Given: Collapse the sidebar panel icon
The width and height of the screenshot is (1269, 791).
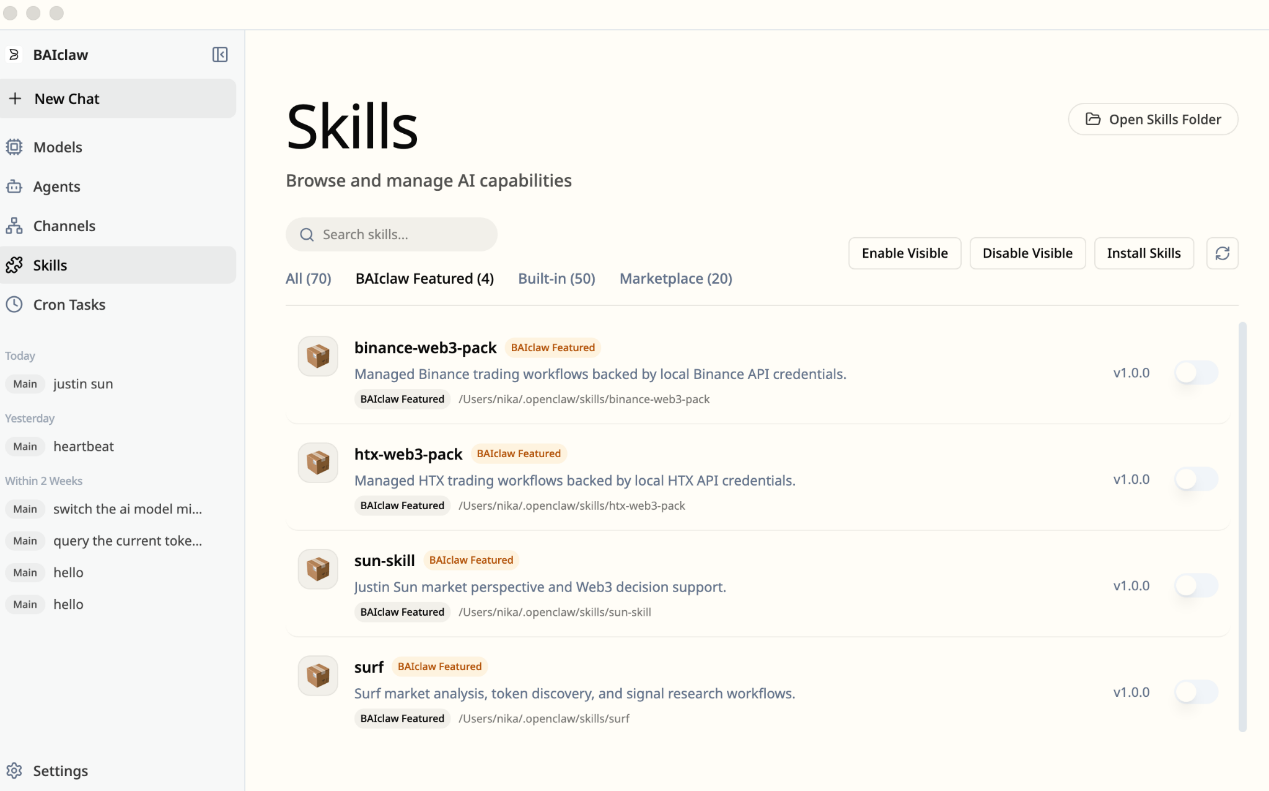Looking at the screenshot, I should pos(220,55).
